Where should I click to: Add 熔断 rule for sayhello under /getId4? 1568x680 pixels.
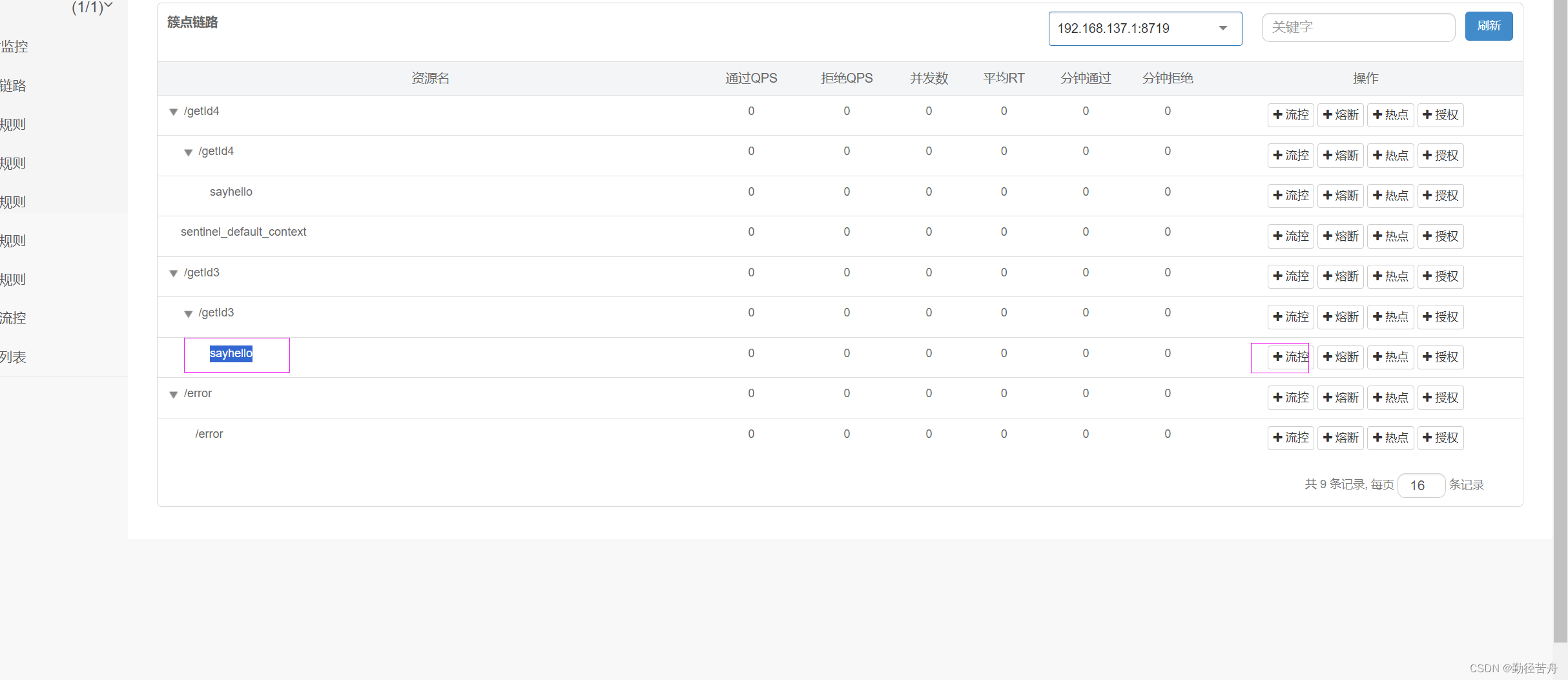[x=1340, y=196]
